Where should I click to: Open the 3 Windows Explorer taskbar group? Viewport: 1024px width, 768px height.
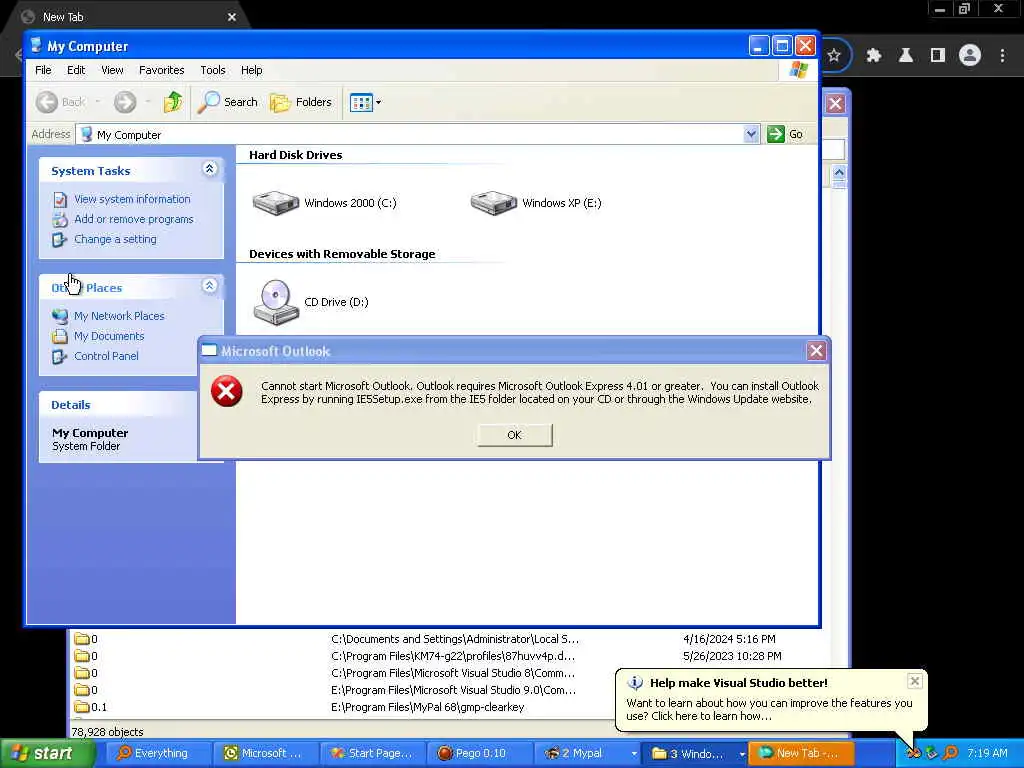(694, 754)
